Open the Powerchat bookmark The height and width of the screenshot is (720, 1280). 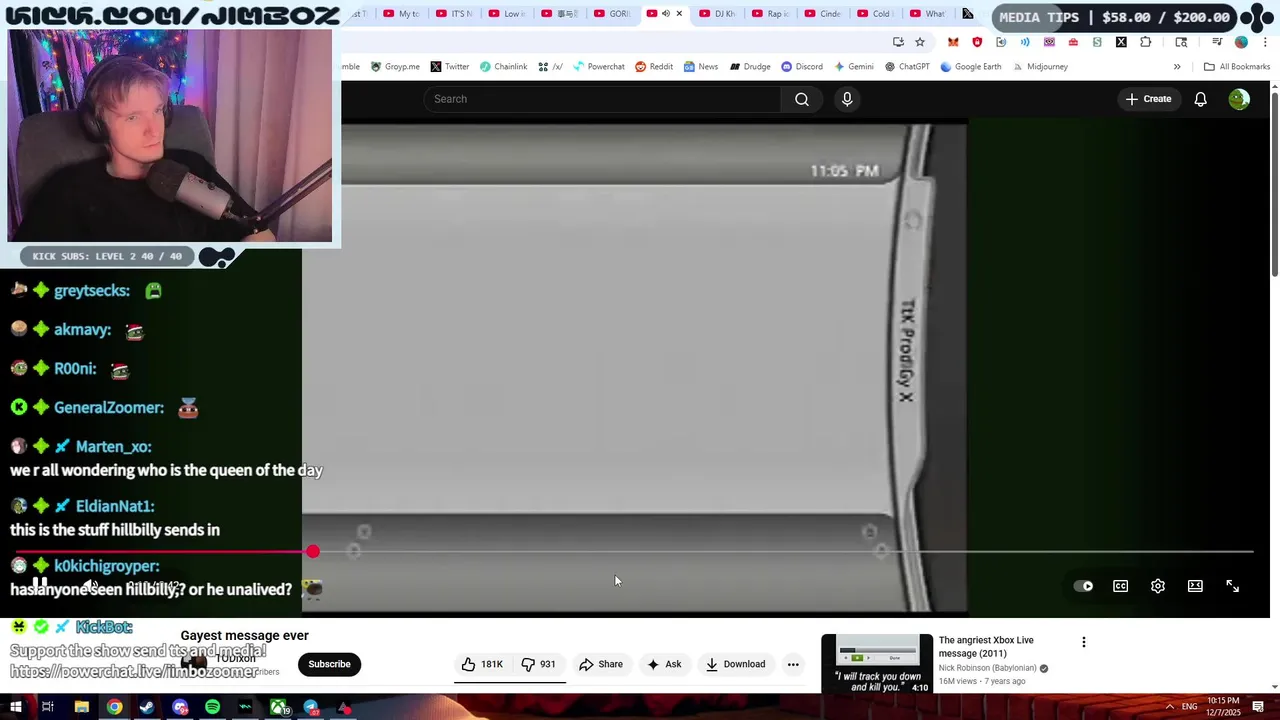click(x=598, y=67)
